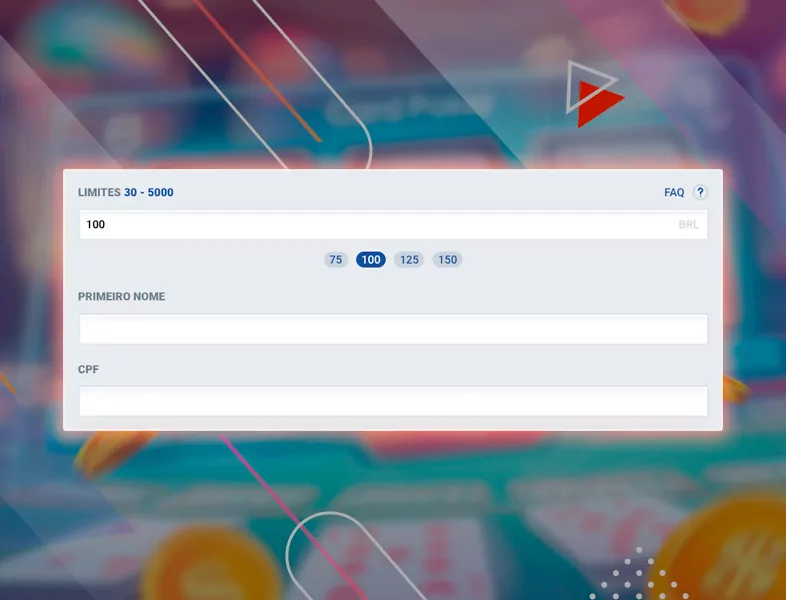Select the 100 amount preset
Image resolution: width=786 pixels, height=600 pixels.
click(x=371, y=260)
